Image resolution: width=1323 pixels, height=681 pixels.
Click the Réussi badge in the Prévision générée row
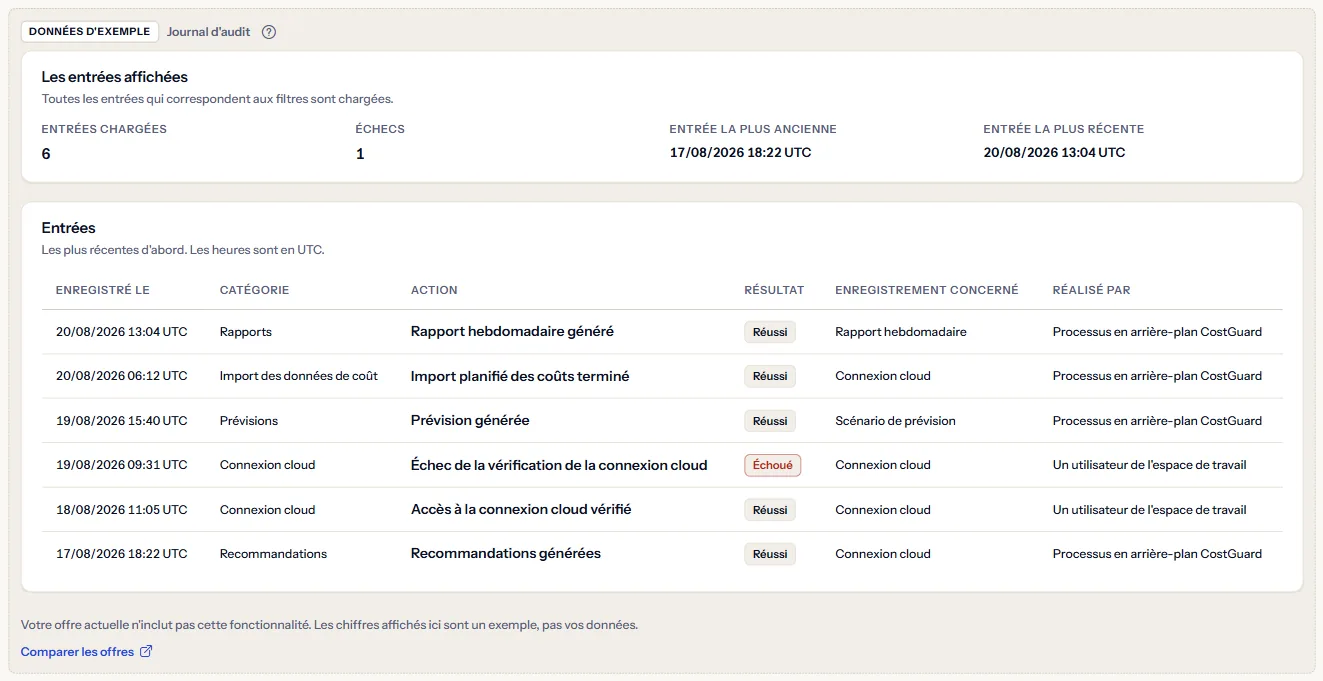(x=770, y=421)
